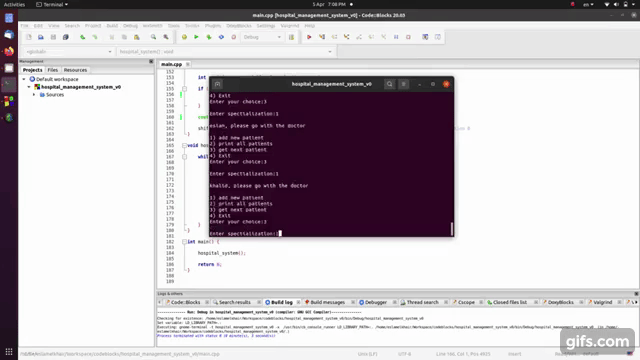640x360 pixels.
Task: Click the Save all files icon
Action: [x=66, y=37]
